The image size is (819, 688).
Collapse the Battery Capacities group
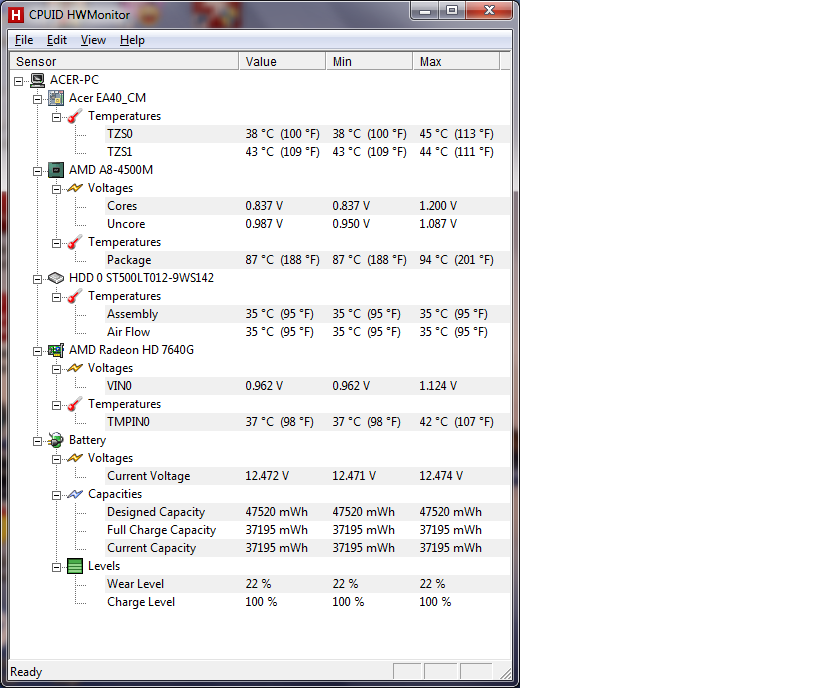(56, 495)
